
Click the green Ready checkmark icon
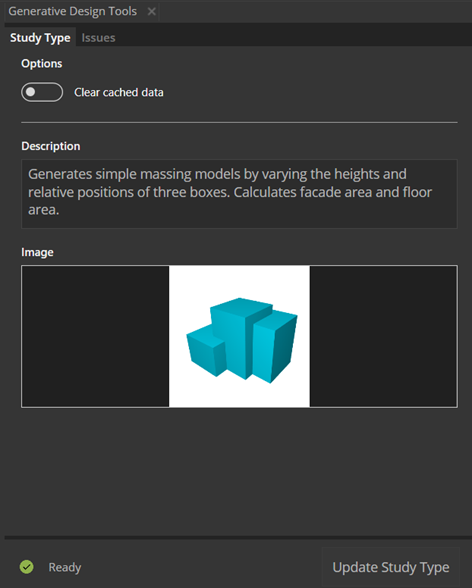(x=27, y=567)
